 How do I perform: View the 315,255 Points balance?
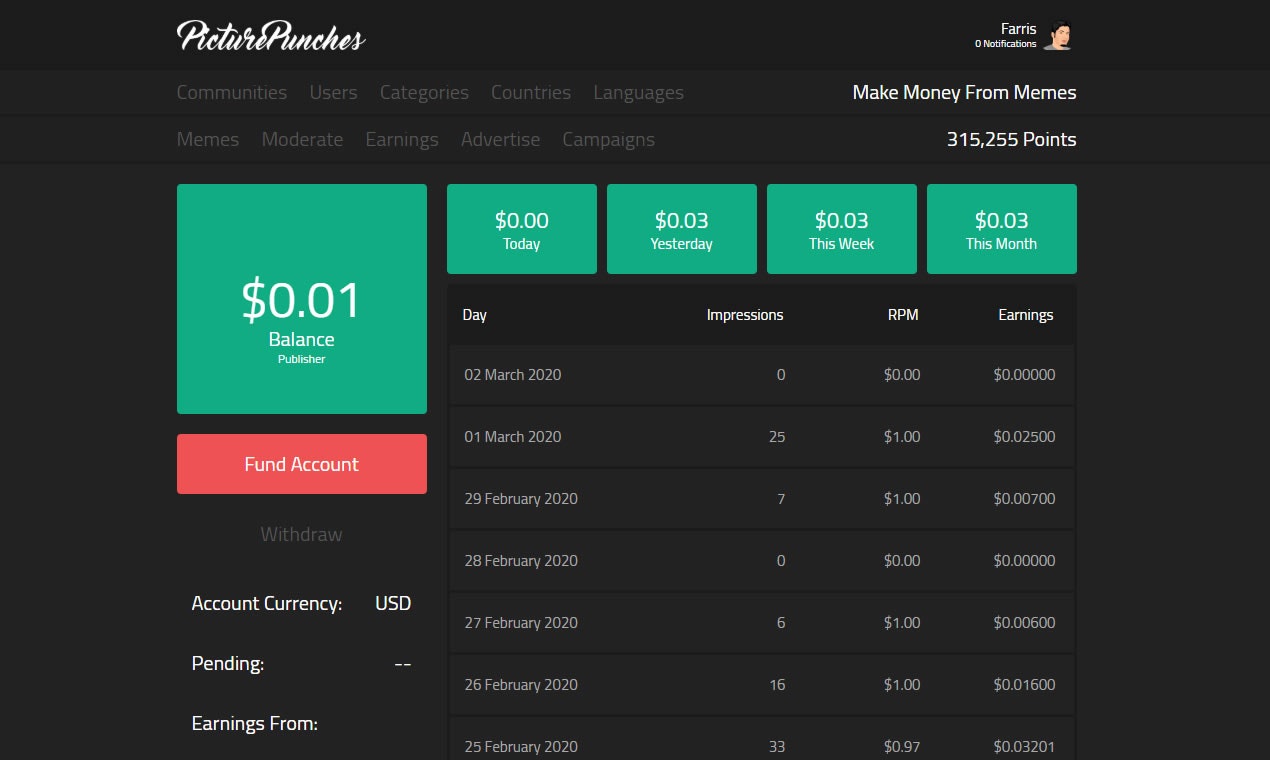tap(1011, 139)
